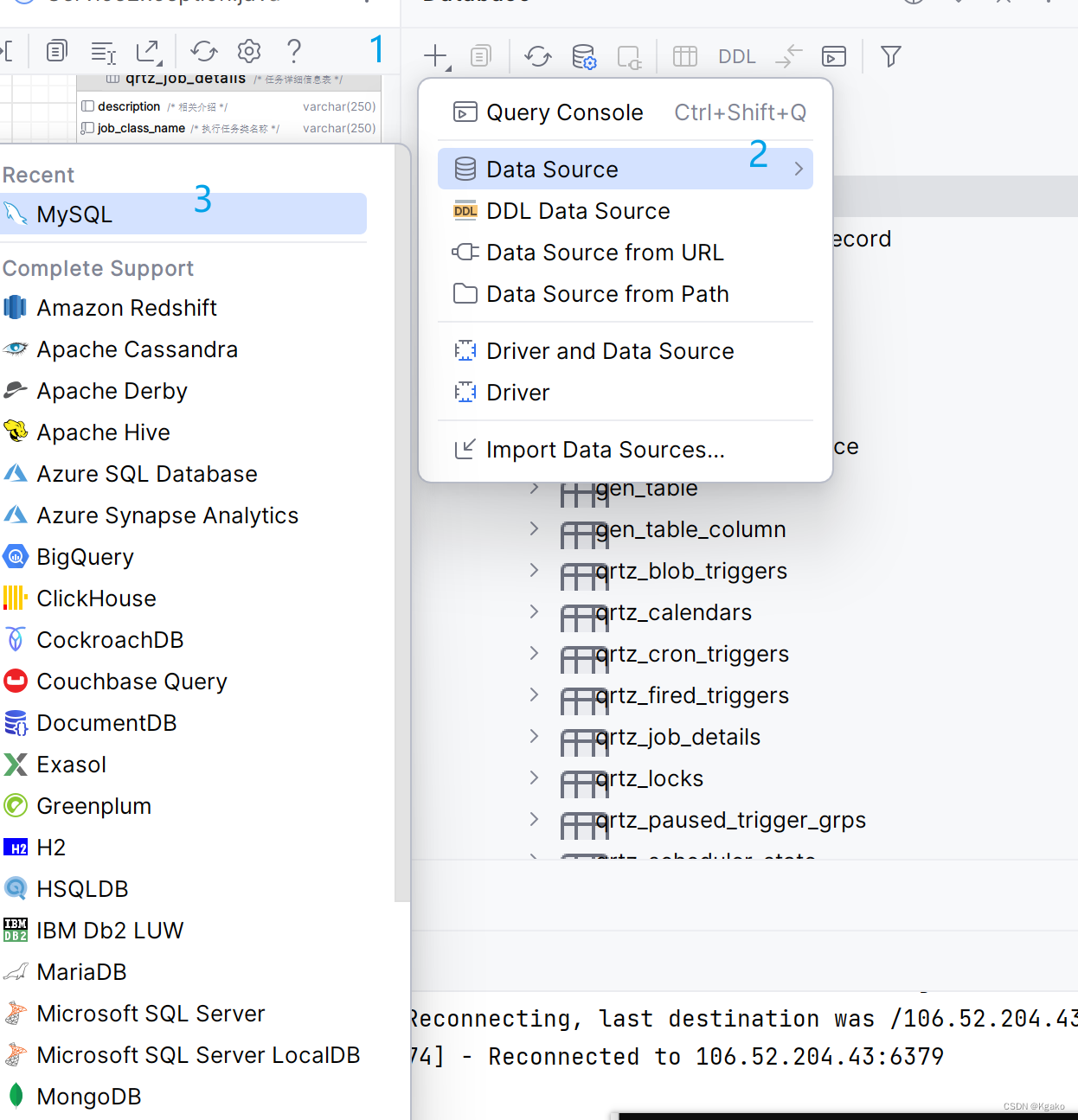The image size is (1078, 1120).
Task: Select HSQLDB data source
Action: click(x=182, y=889)
